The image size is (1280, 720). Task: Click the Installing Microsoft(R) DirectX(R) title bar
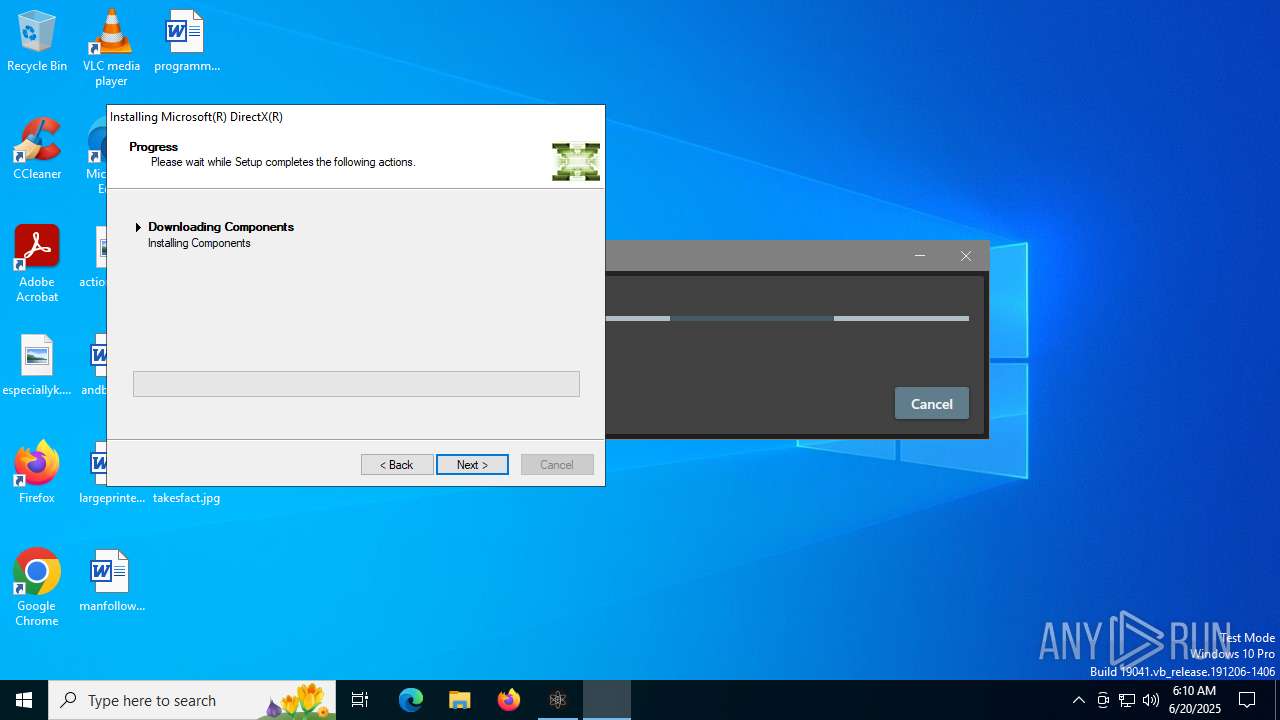pos(356,117)
